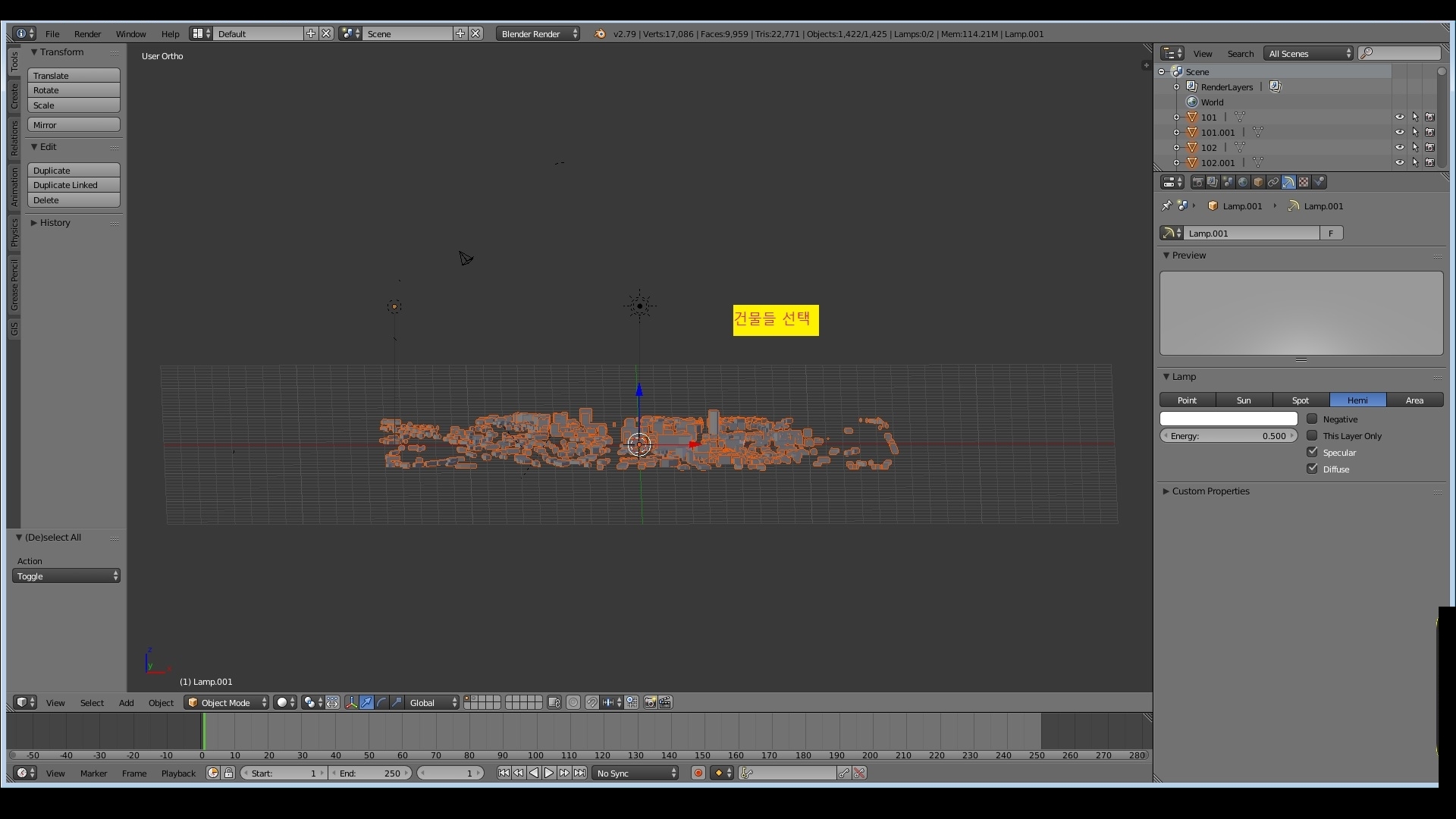Open the Help menu
This screenshot has height=819, width=1456.
[171, 33]
